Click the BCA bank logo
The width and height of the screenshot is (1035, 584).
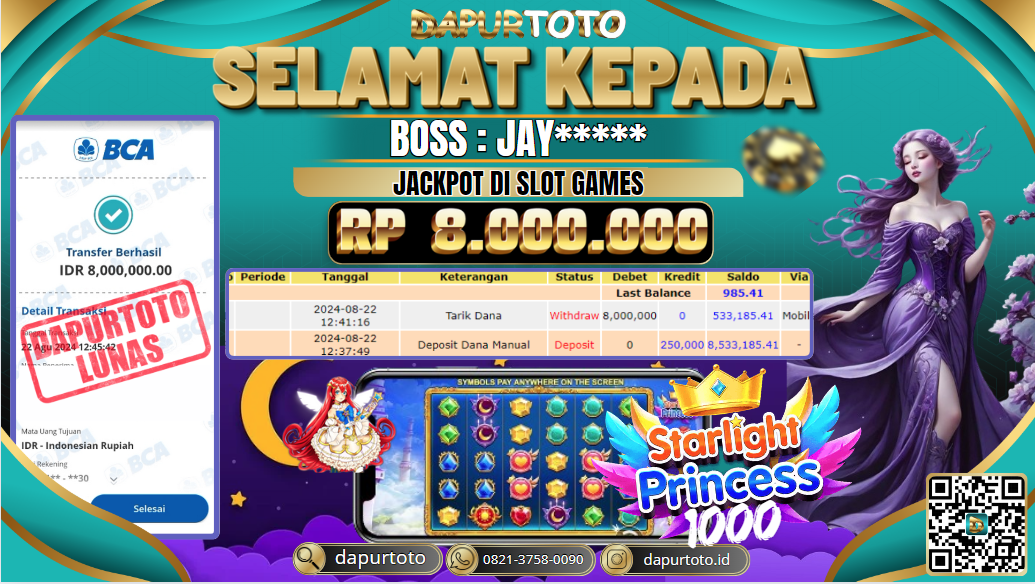114,149
